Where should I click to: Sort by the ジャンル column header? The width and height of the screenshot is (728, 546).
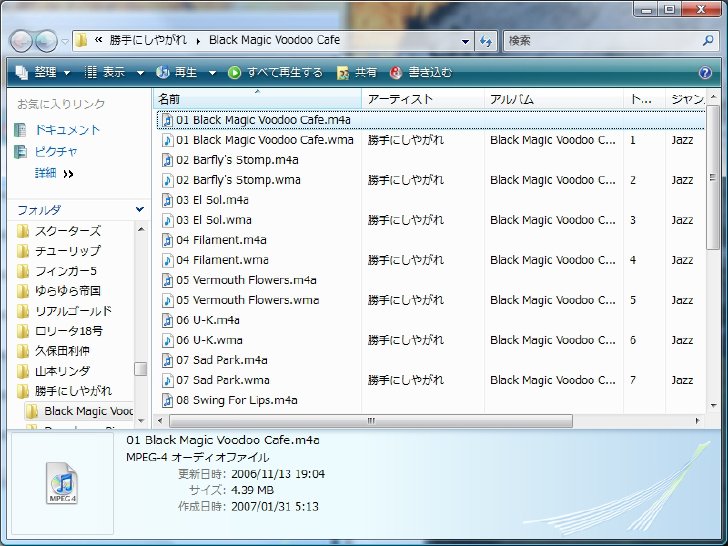tap(686, 99)
